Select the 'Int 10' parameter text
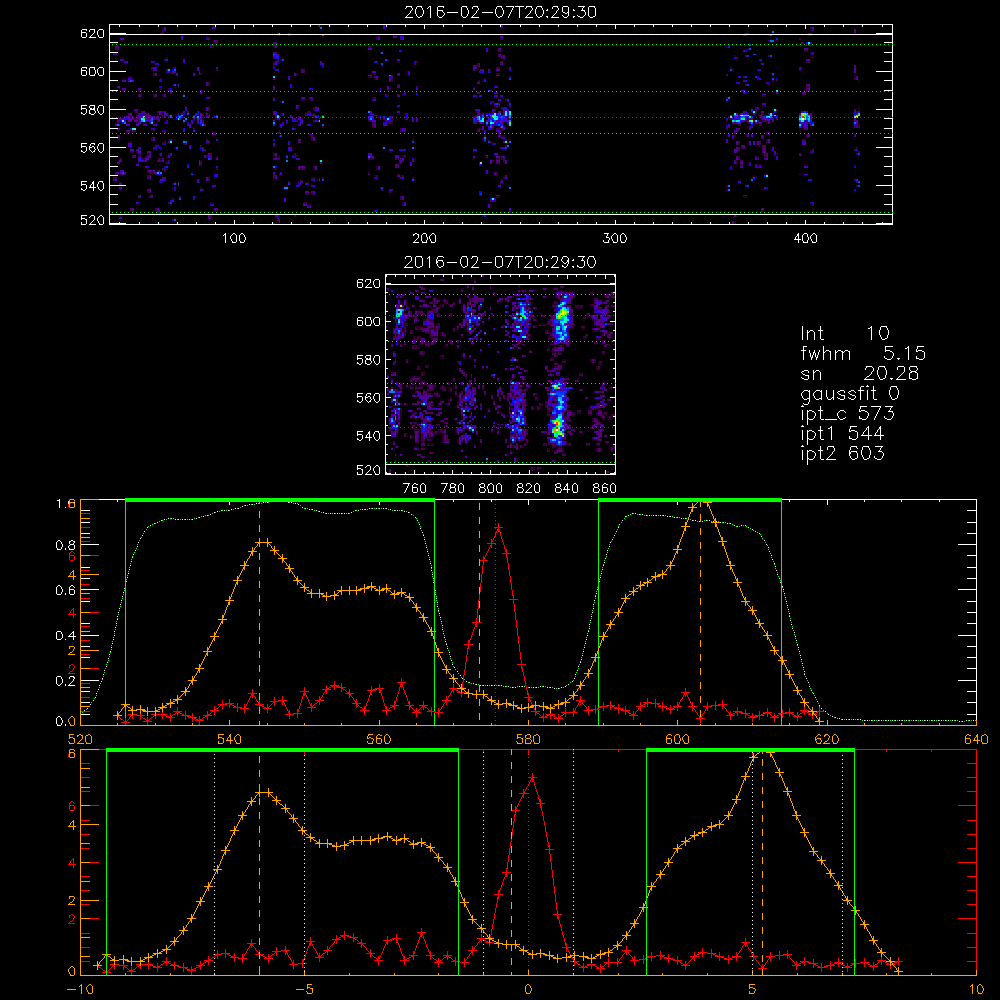This screenshot has height=1000, width=1000. [845, 334]
